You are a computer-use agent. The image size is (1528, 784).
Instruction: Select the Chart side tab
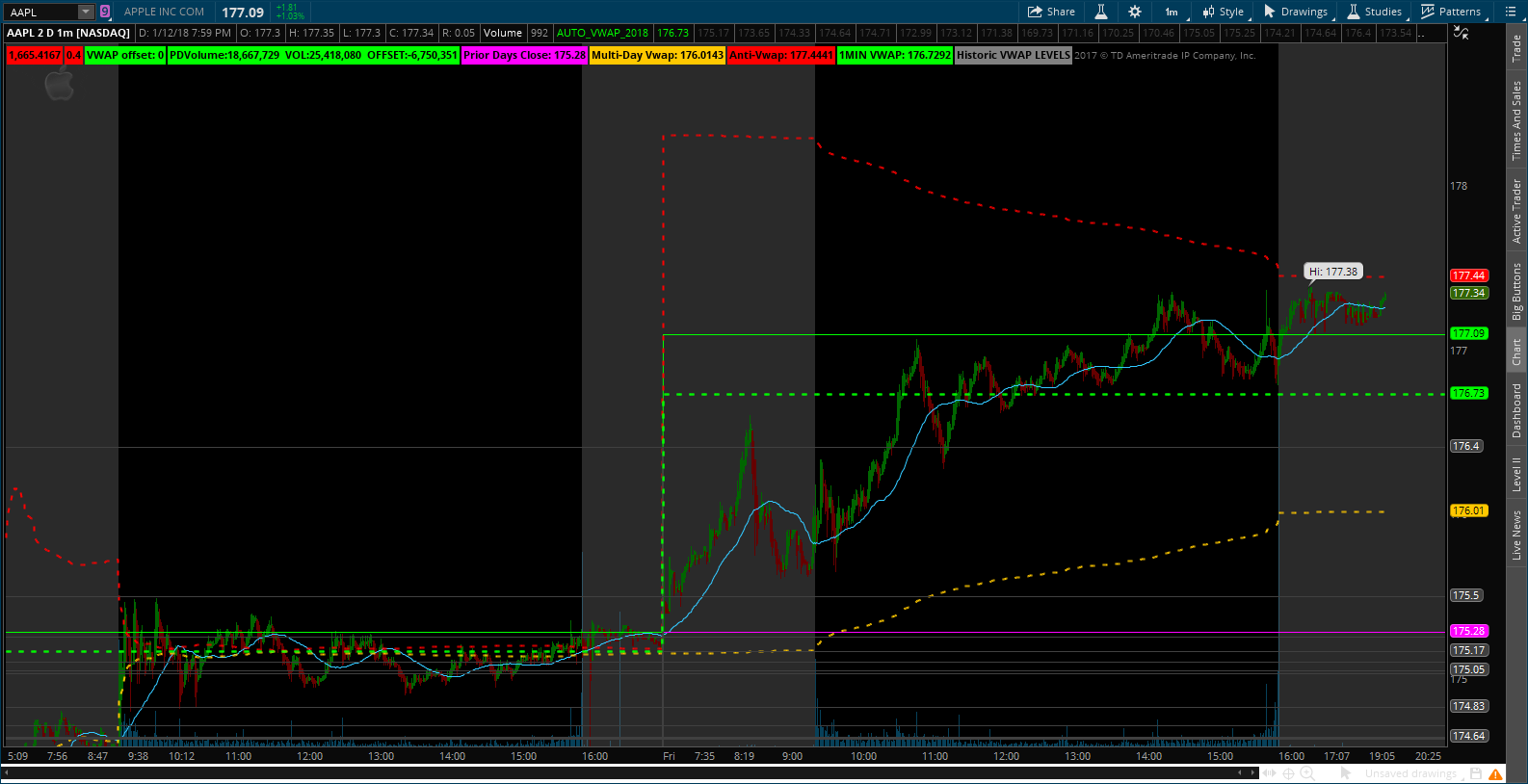(1516, 352)
